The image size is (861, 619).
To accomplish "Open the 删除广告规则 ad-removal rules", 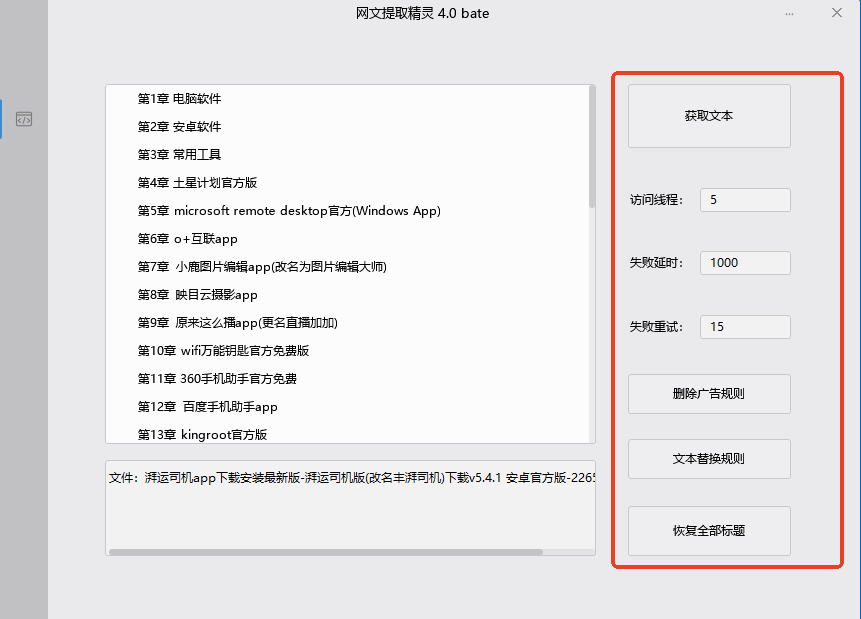I will (x=708, y=393).
